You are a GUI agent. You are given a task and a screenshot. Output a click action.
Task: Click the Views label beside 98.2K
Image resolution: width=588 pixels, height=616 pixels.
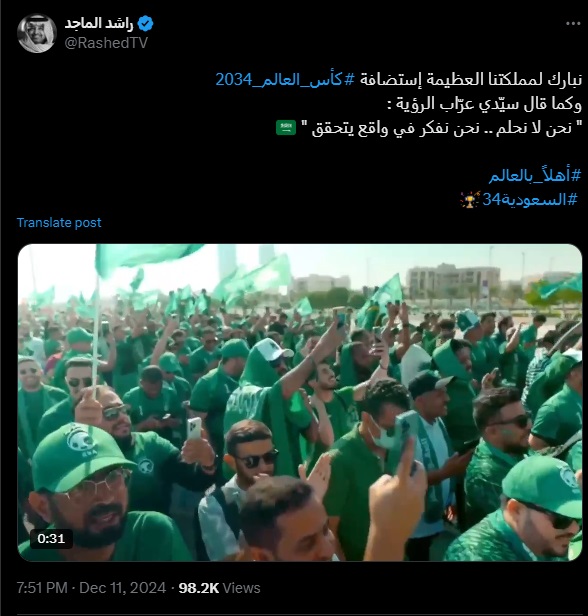point(241,588)
